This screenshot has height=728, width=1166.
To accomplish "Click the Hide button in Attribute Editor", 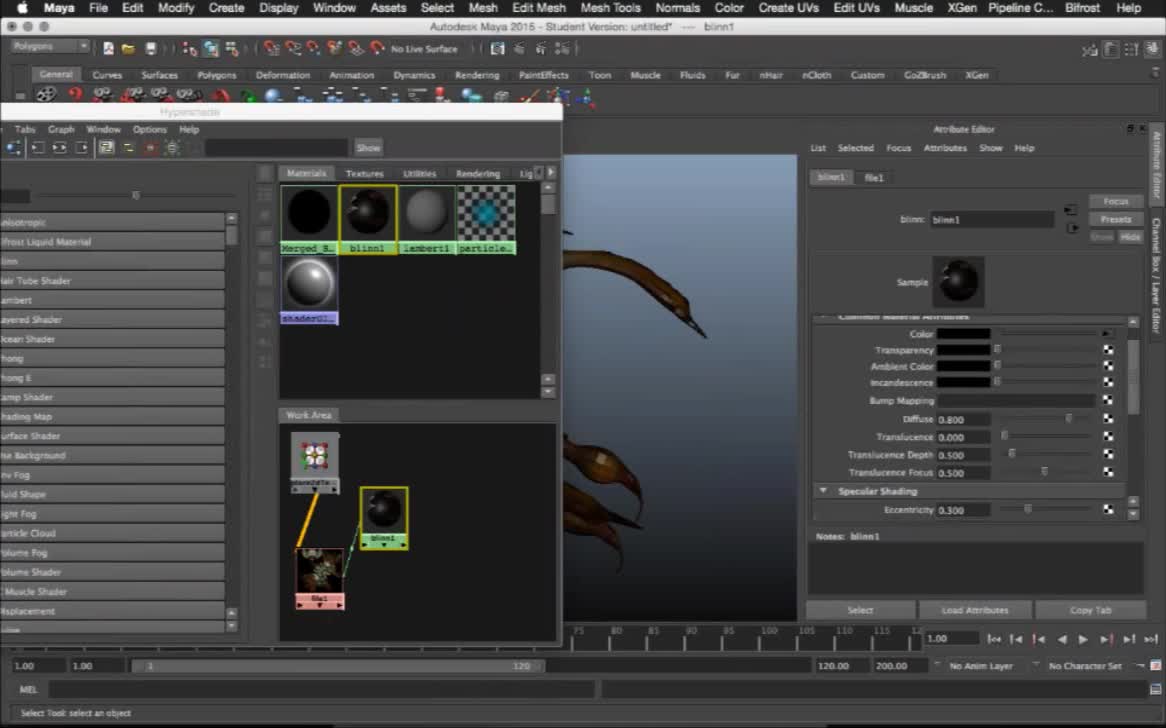I will click(x=1130, y=236).
